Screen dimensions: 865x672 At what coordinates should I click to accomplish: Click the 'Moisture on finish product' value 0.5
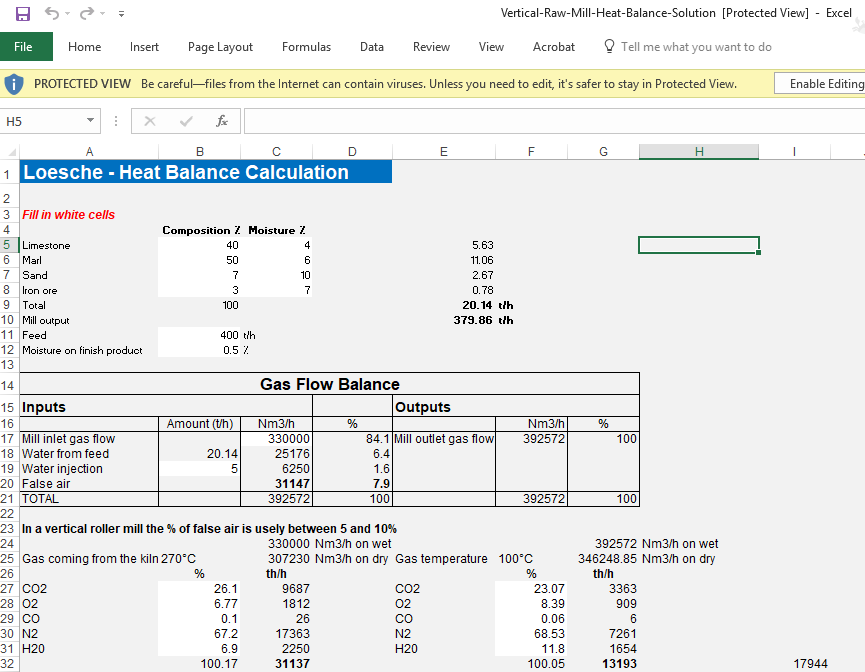click(200, 350)
